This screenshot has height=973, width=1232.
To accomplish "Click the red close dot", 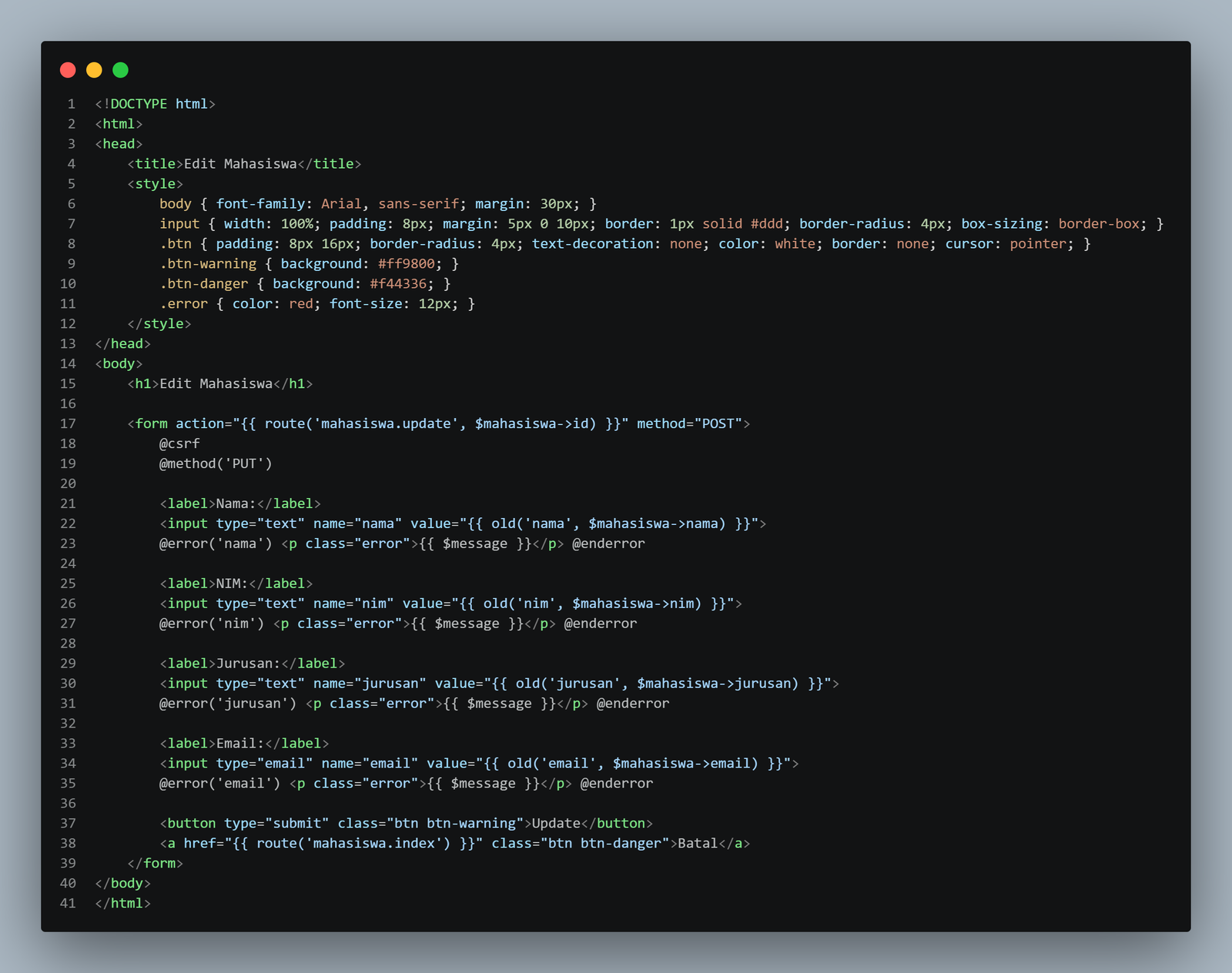I will pyautogui.click(x=68, y=70).
